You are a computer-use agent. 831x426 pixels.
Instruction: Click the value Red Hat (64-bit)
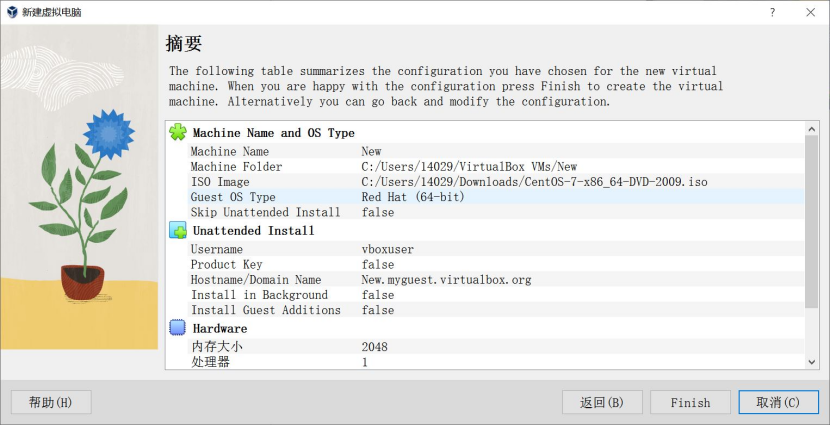pyautogui.click(x=413, y=197)
